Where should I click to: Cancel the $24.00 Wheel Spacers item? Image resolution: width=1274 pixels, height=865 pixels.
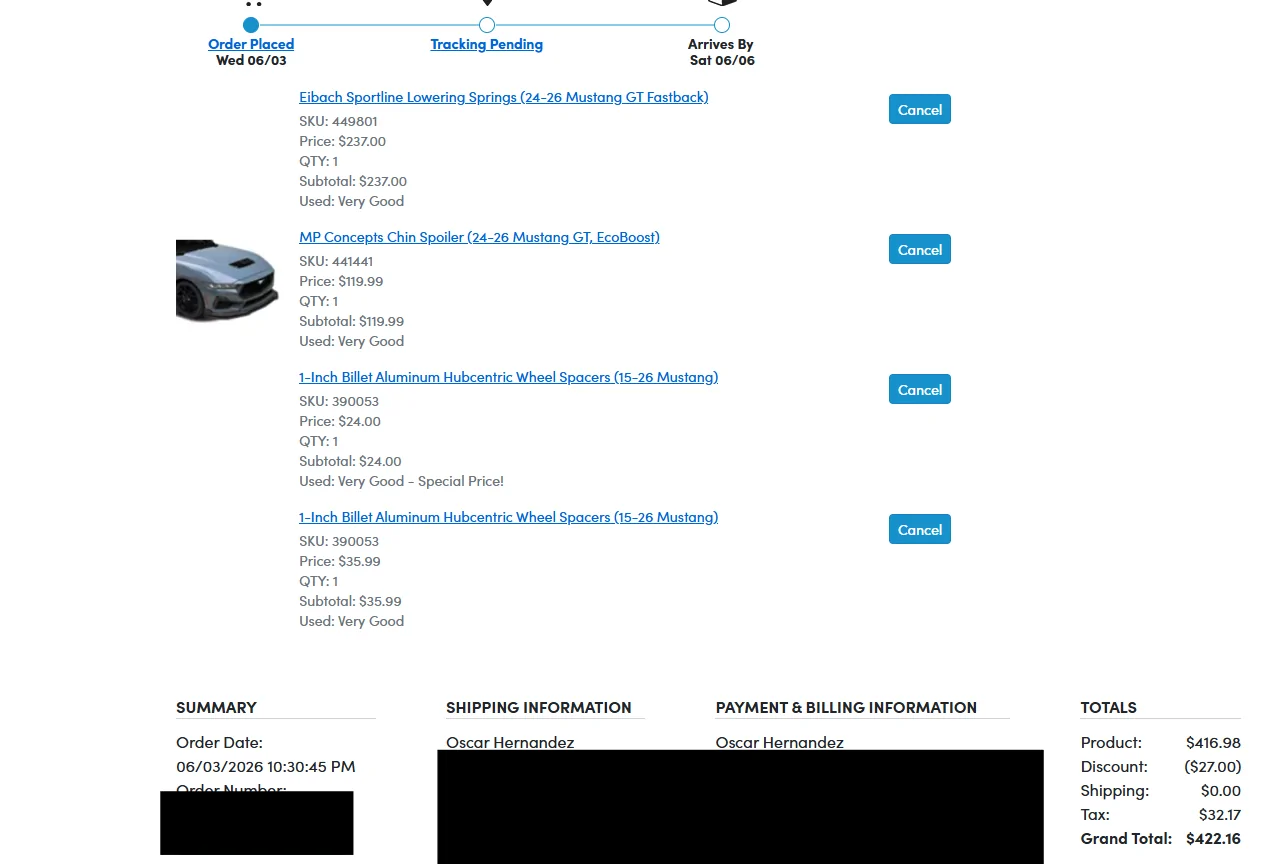pyautogui.click(x=920, y=389)
